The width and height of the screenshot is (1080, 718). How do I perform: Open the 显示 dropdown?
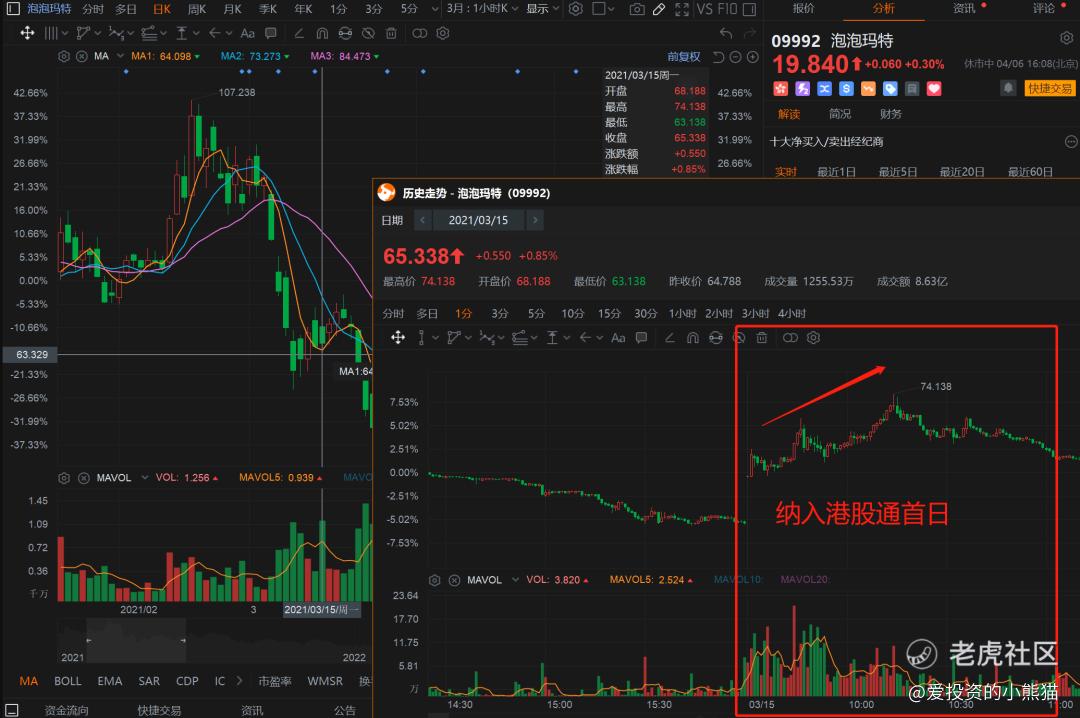[542, 9]
